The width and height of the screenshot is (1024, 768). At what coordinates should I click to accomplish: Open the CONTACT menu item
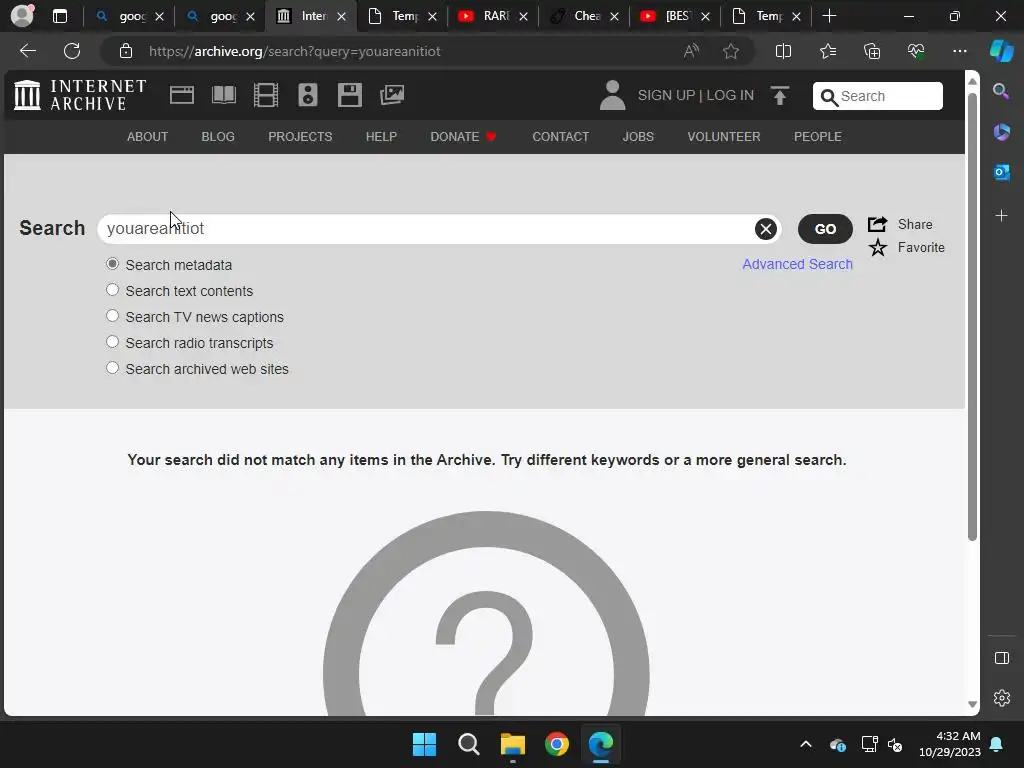coord(560,136)
